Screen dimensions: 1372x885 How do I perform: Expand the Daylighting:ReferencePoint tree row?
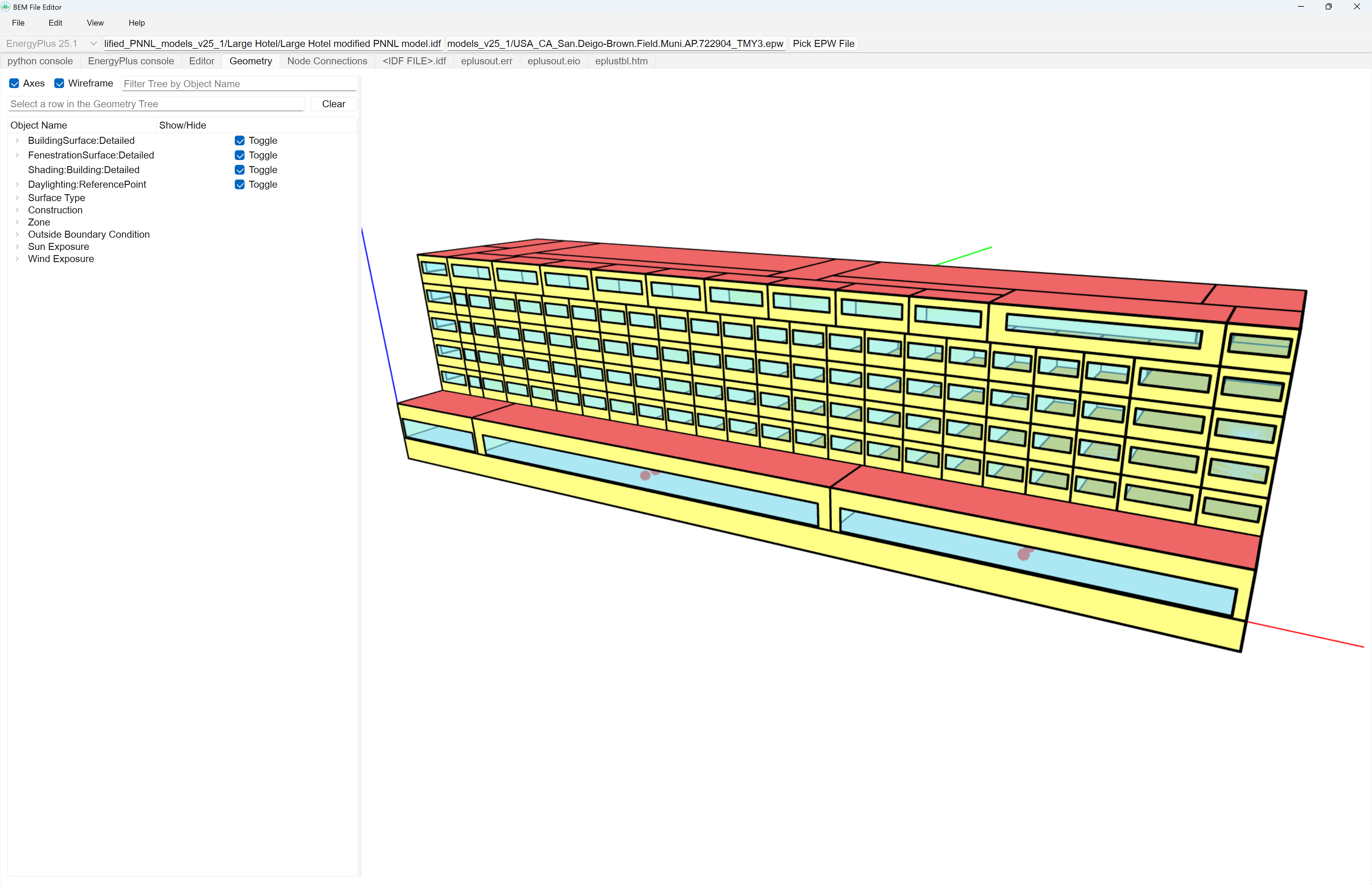(x=17, y=184)
